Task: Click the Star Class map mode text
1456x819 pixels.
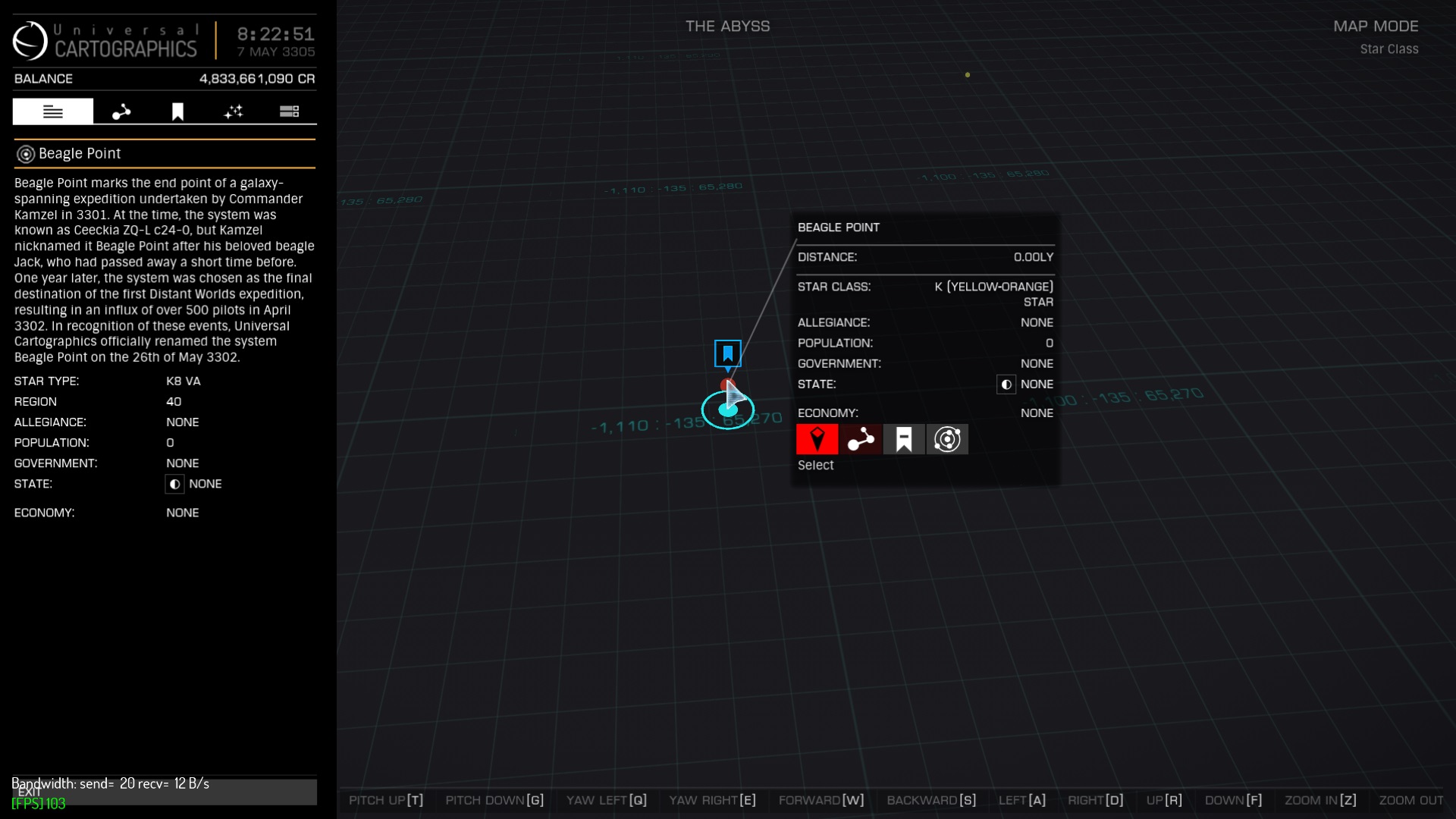Action: coord(1389,49)
